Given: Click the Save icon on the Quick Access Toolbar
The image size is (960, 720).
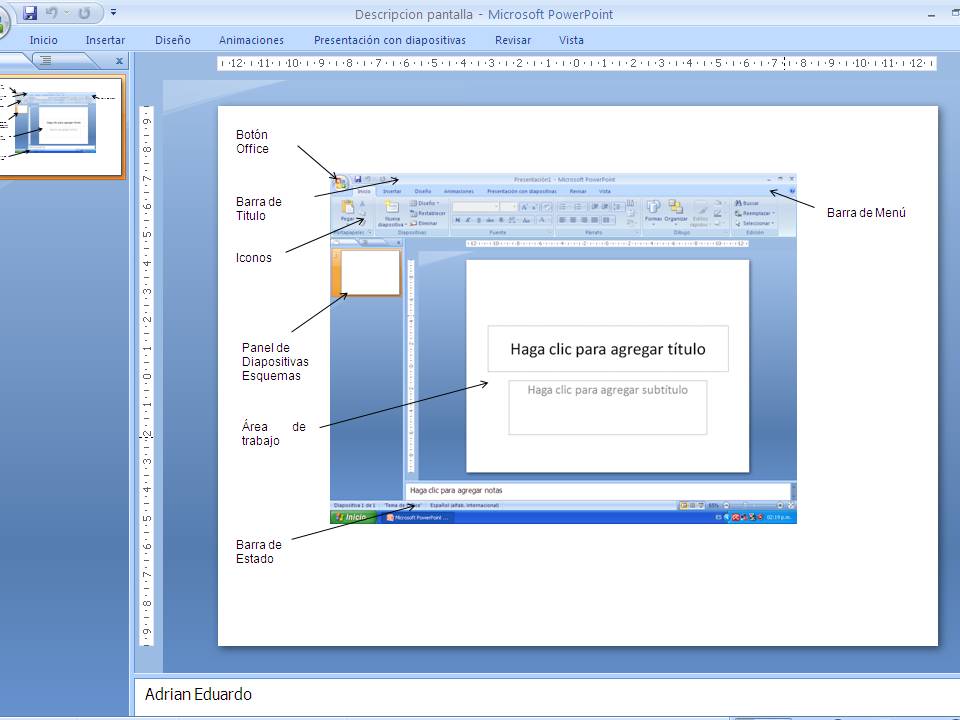Looking at the screenshot, I should [31, 13].
